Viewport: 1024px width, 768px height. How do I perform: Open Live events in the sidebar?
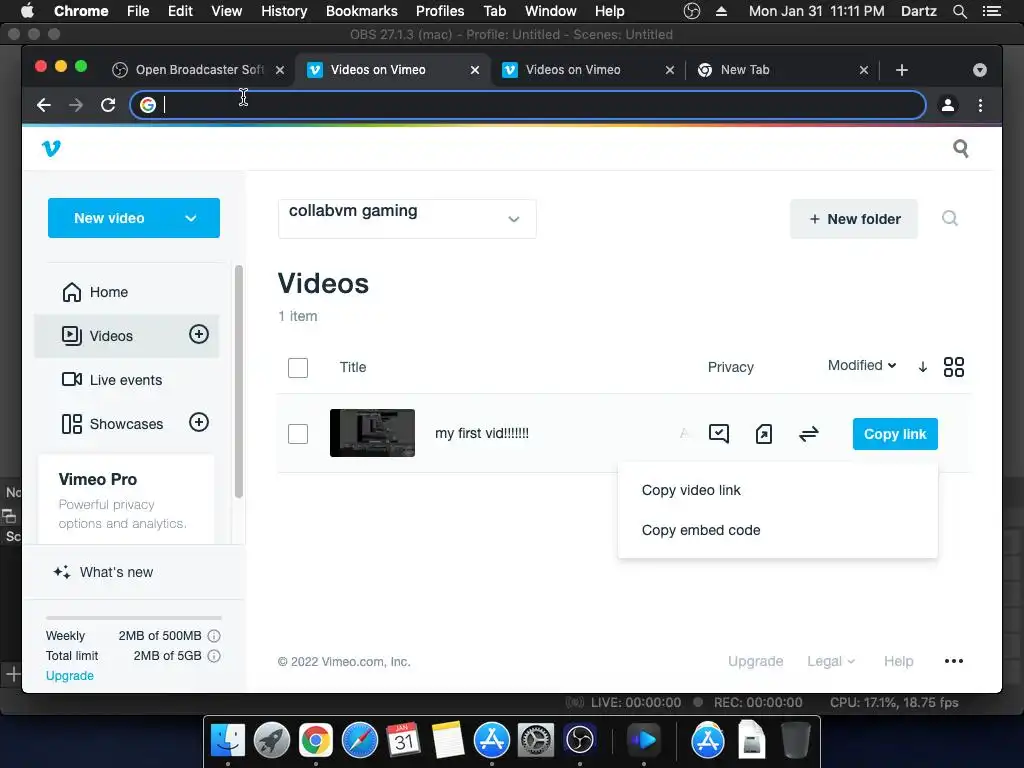click(126, 379)
